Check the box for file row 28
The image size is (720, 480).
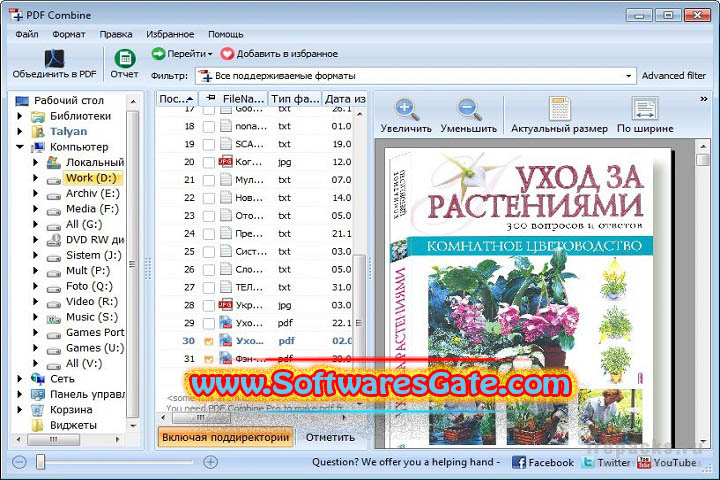[x=209, y=305]
